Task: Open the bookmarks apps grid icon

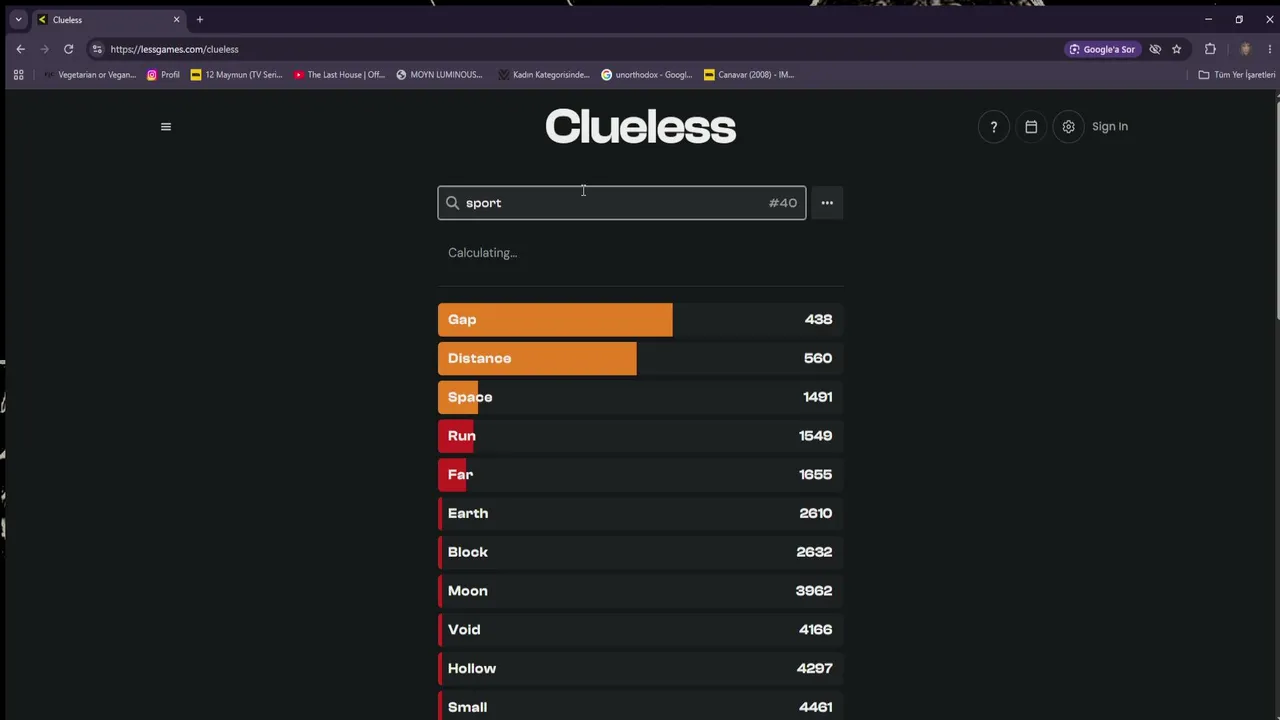Action: [18, 74]
